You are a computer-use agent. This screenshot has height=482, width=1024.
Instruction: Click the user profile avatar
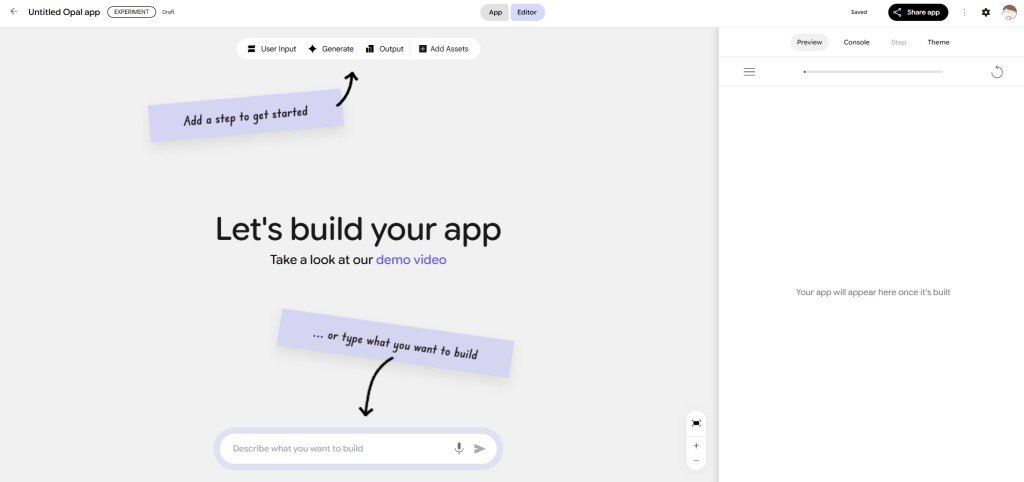[x=1009, y=12]
